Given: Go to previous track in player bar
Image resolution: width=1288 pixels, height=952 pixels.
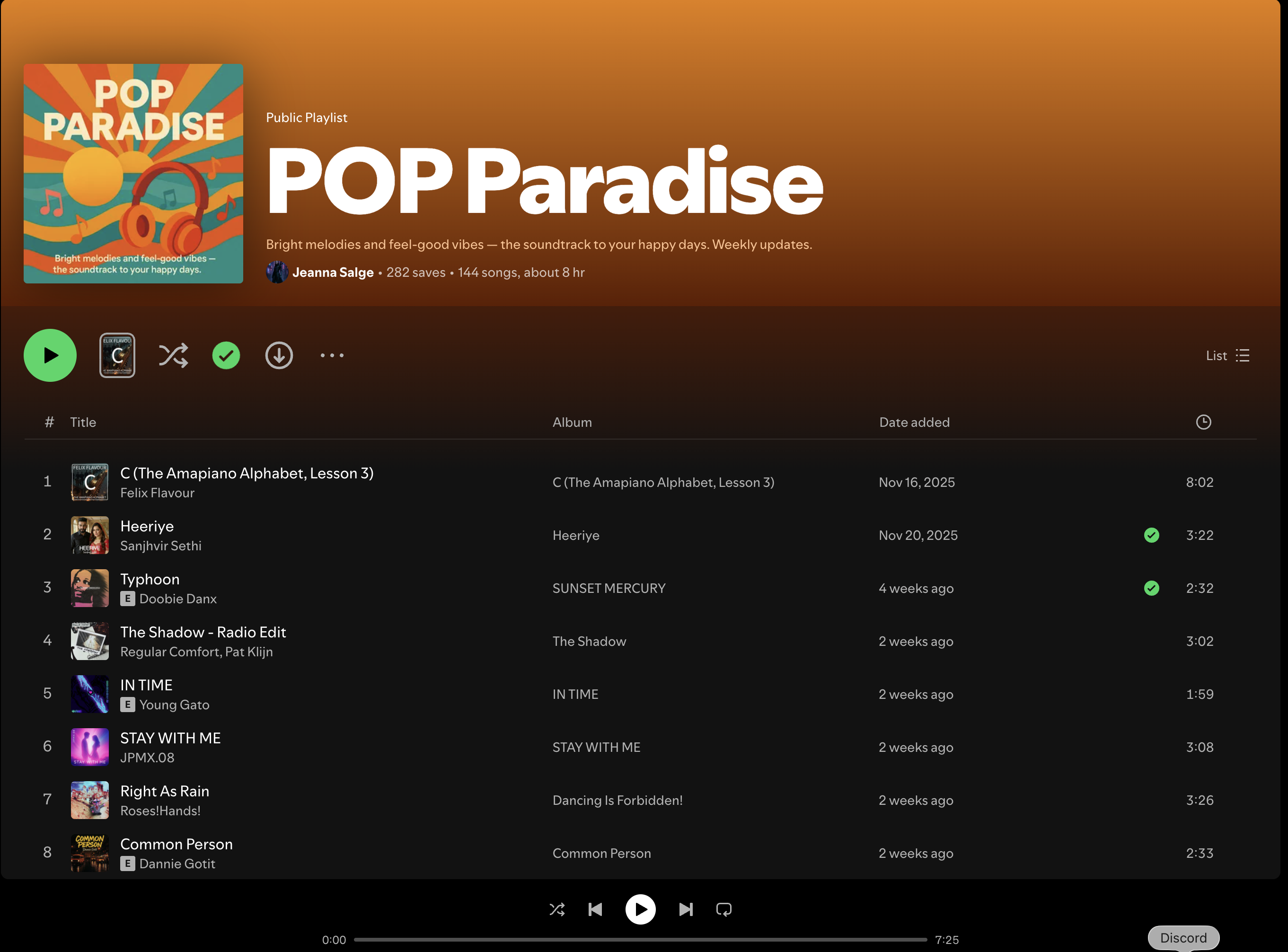Looking at the screenshot, I should [x=595, y=909].
